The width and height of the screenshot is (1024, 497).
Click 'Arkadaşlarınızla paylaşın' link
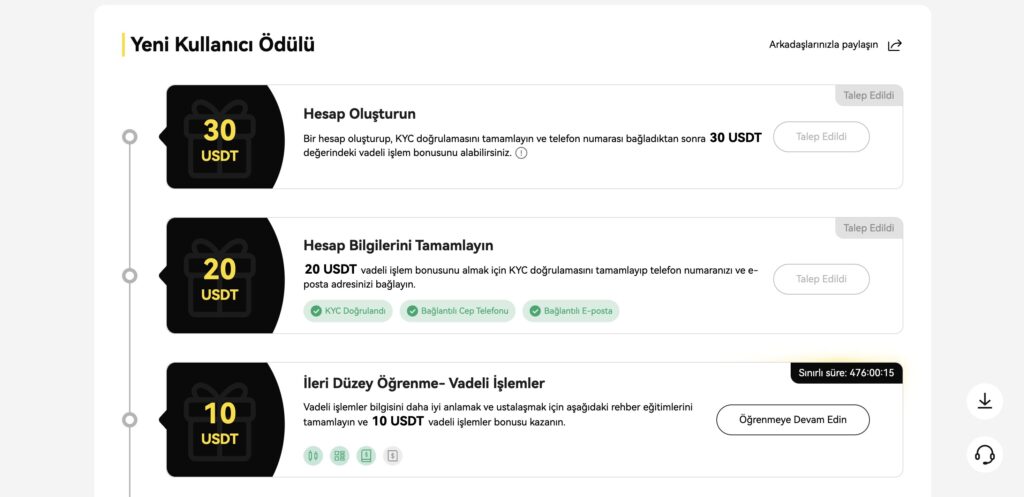tap(824, 45)
